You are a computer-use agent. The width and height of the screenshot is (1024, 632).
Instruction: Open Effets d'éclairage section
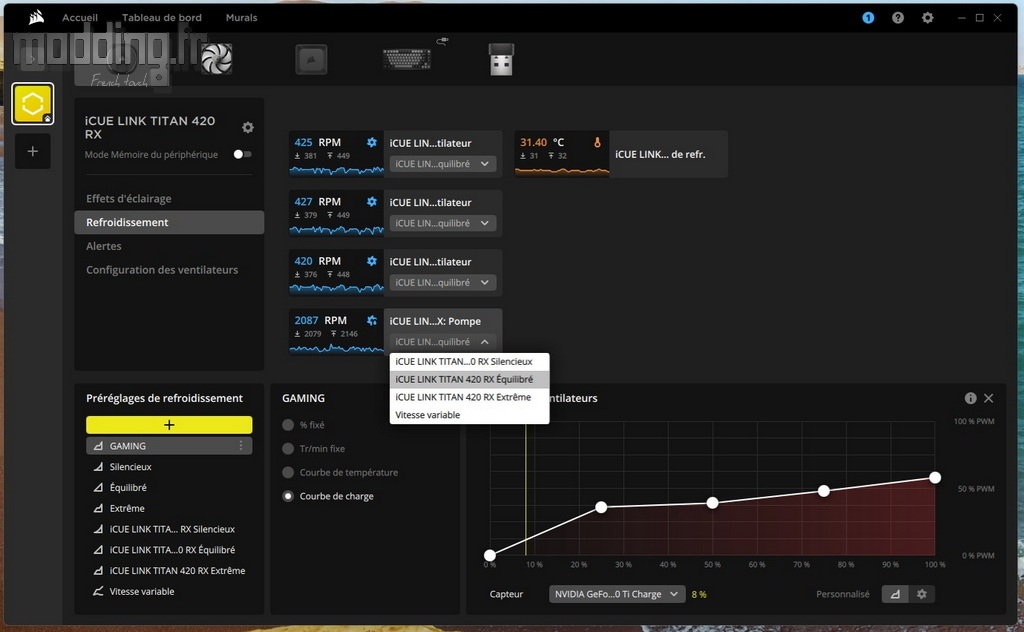pyautogui.click(x=169, y=198)
